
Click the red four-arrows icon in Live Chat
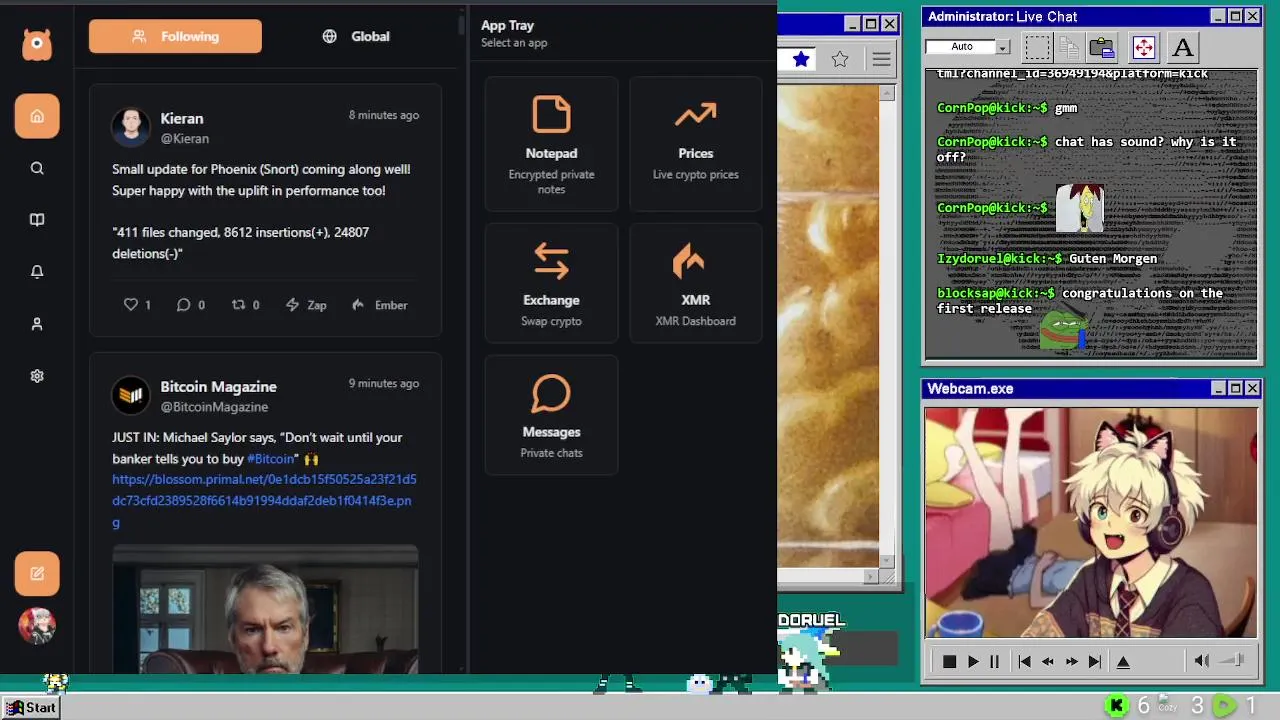[x=1143, y=47]
